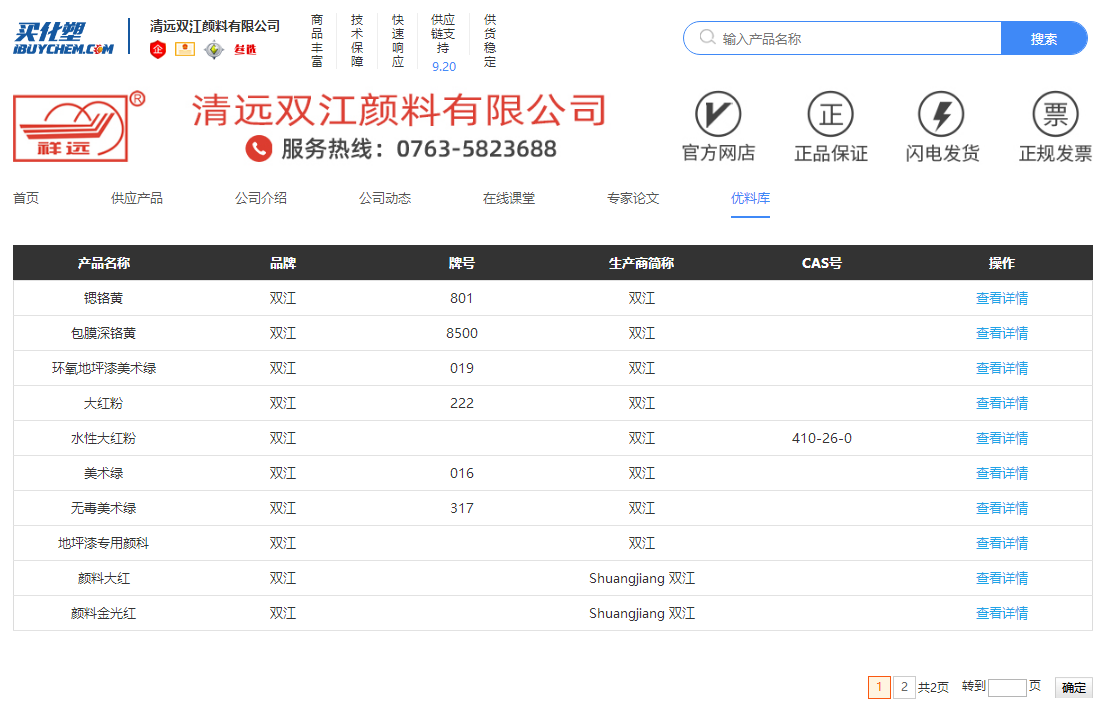
Task: View details for 环氧地坪漆美术绿
Action: [x=1002, y=368]
